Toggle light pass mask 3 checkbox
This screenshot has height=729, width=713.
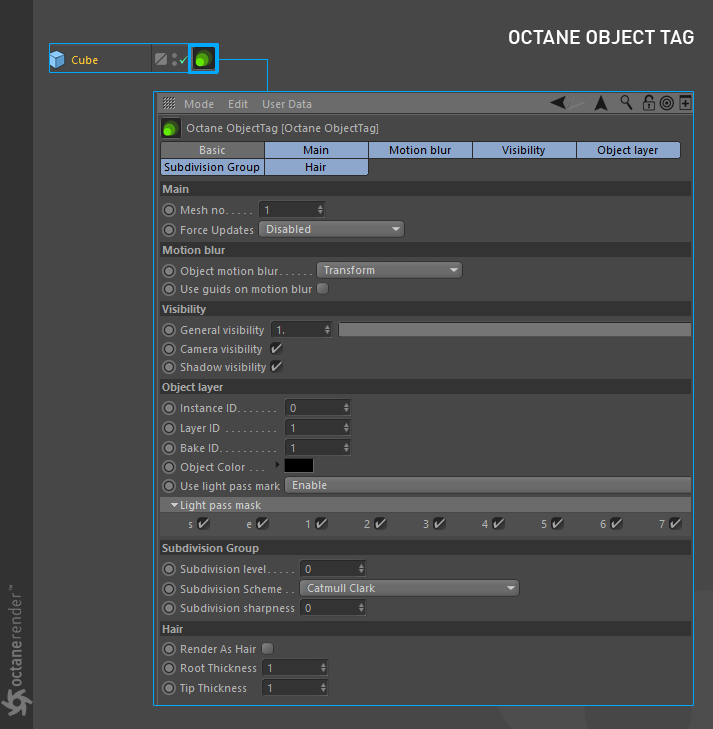point(439,524)
